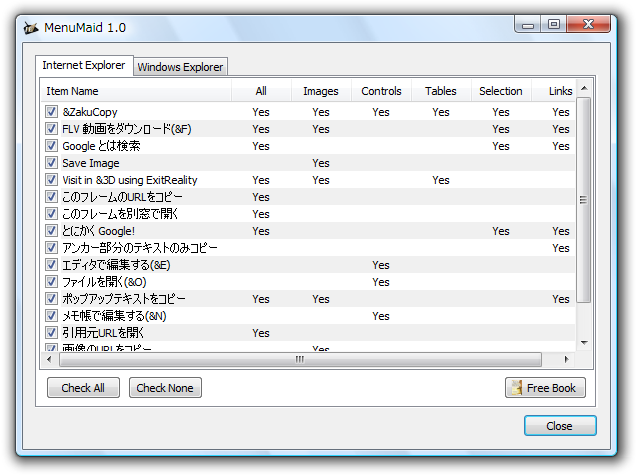Uncheck the とにかく Google! checkbox

[x=51, y=231]
